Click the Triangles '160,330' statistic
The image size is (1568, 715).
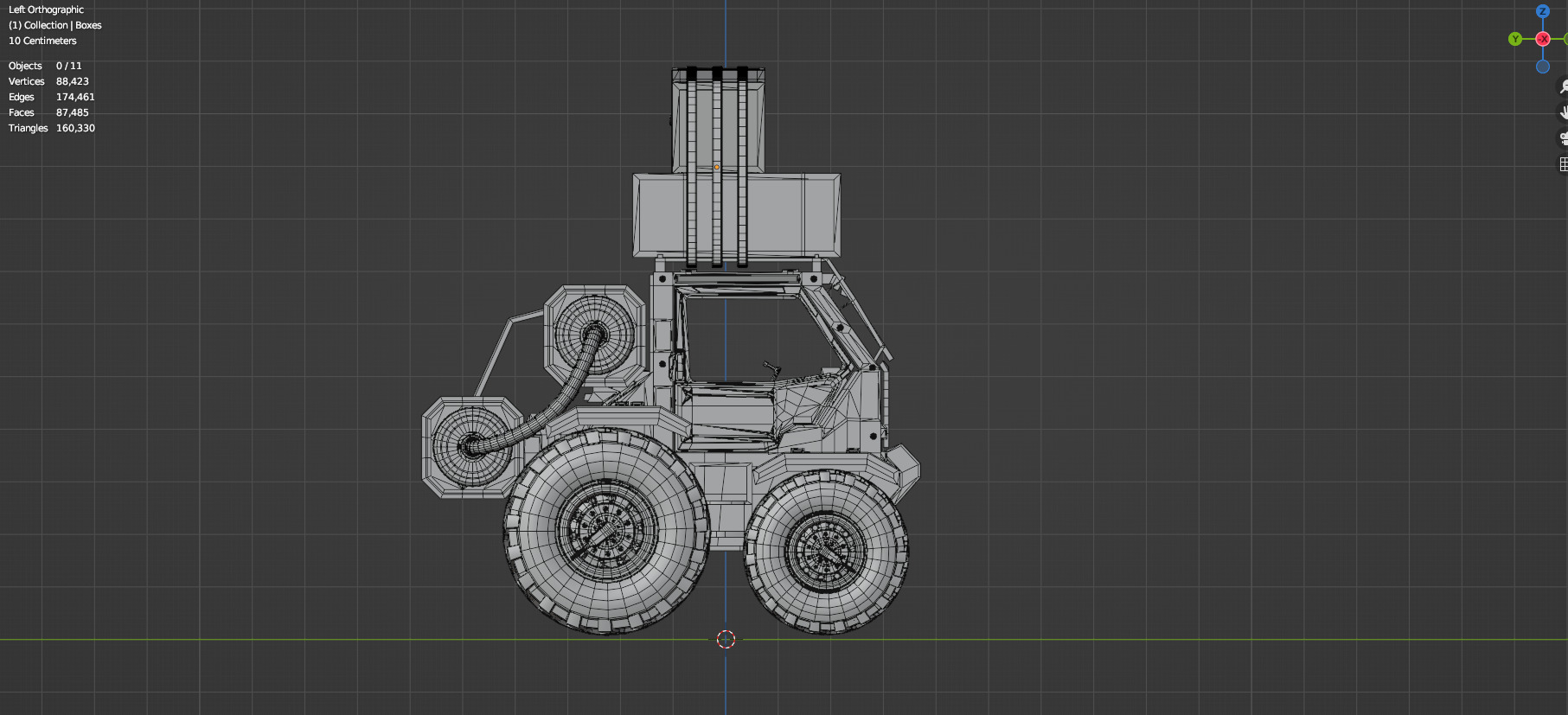(x=75, y=128)
